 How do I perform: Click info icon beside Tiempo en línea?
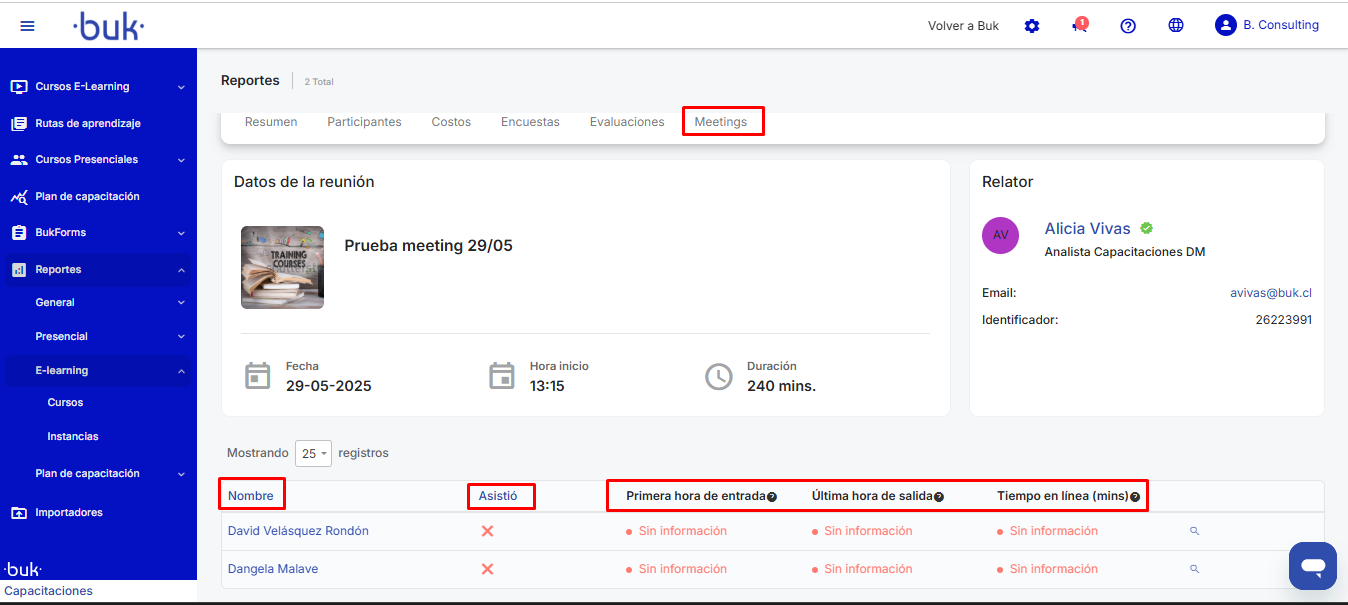pyautogui.click(x=1135, y=497)
